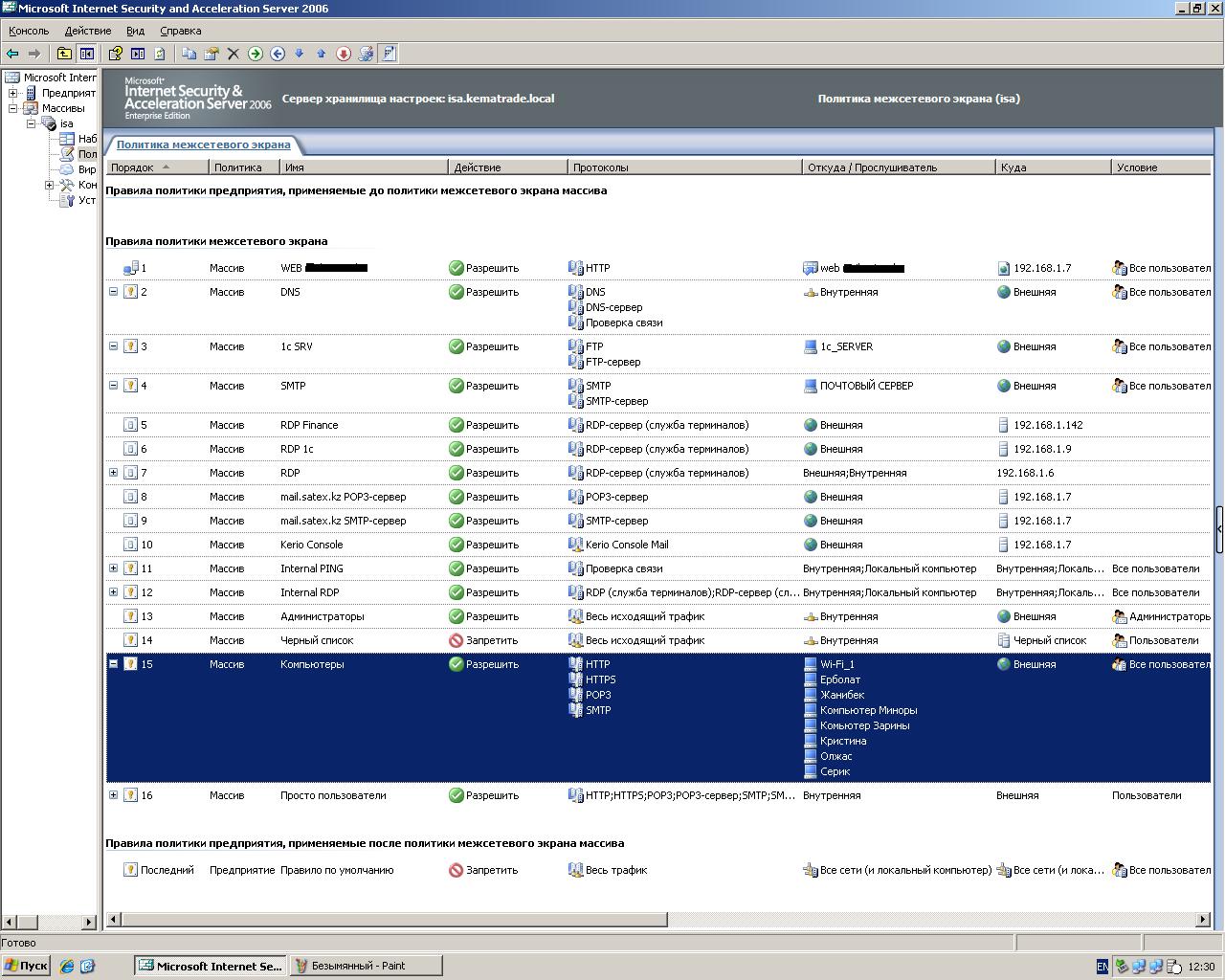Select rule 13 'Администраторы'
1225x980 pixels.
[x=657, y=616]
